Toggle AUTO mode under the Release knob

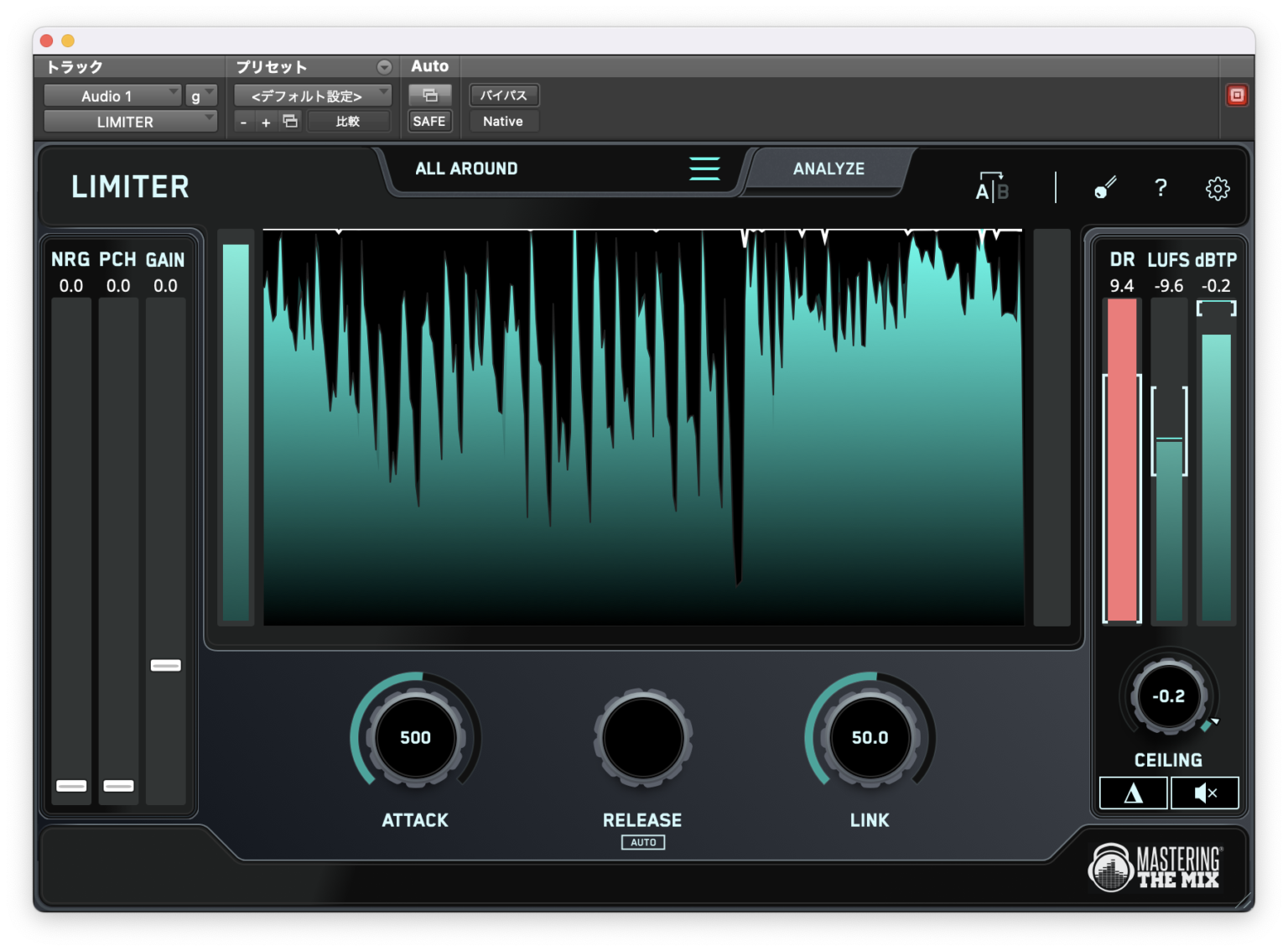click(642, 842)
